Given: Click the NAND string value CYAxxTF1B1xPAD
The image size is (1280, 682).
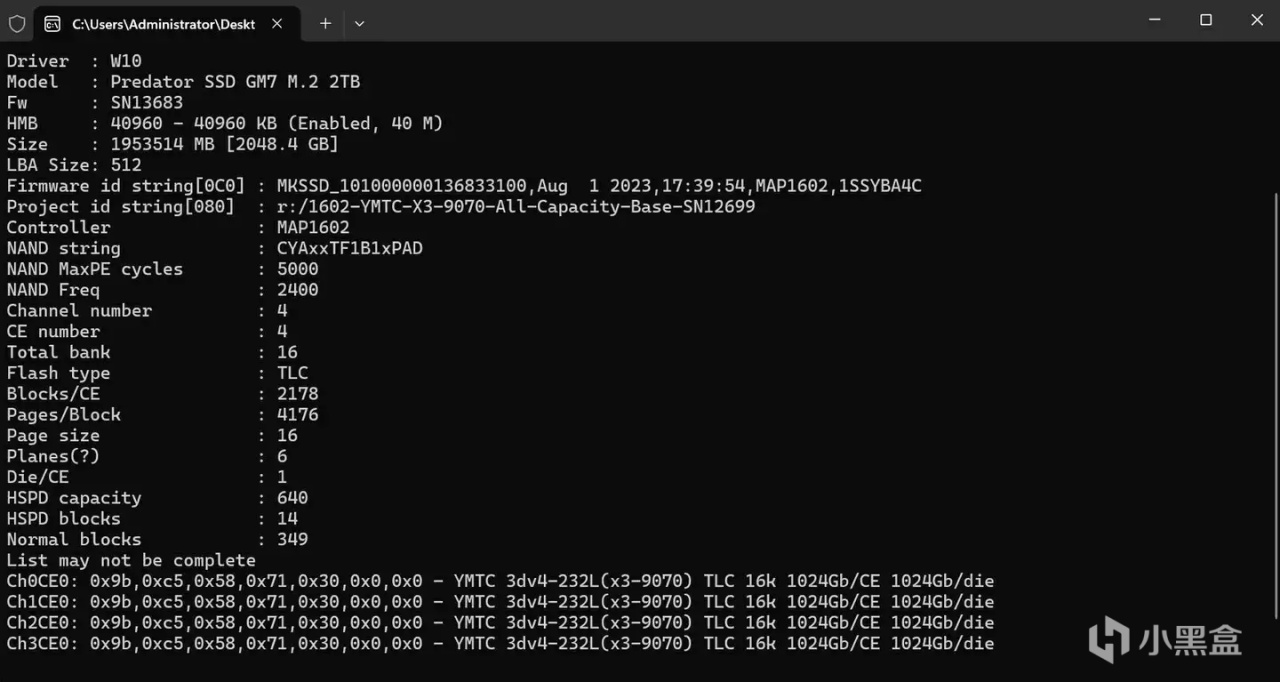Looking at the screenshot, I should point(349,248).
